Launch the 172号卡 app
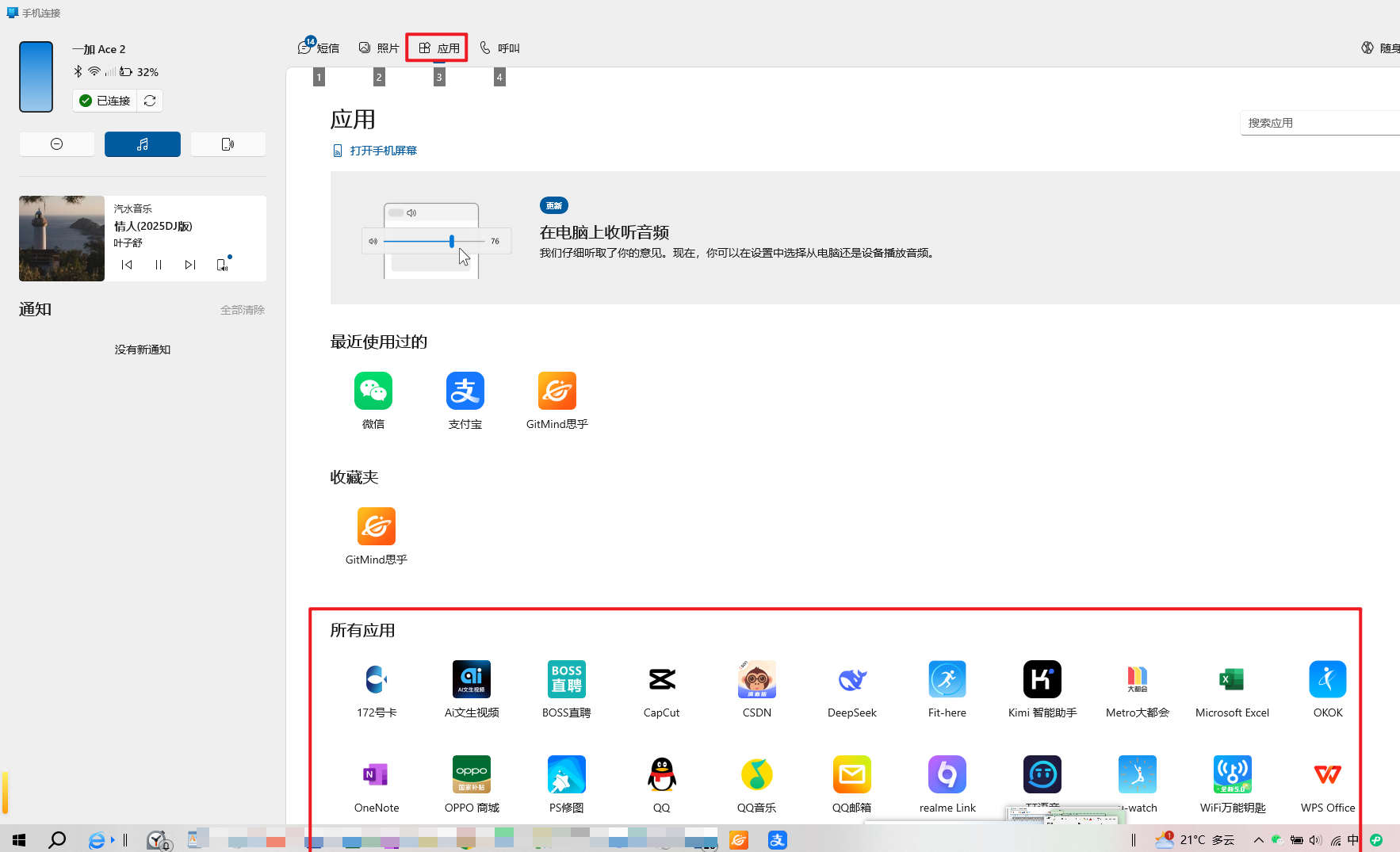Screen dimensions: 1400x852 [x=377, y=679]
